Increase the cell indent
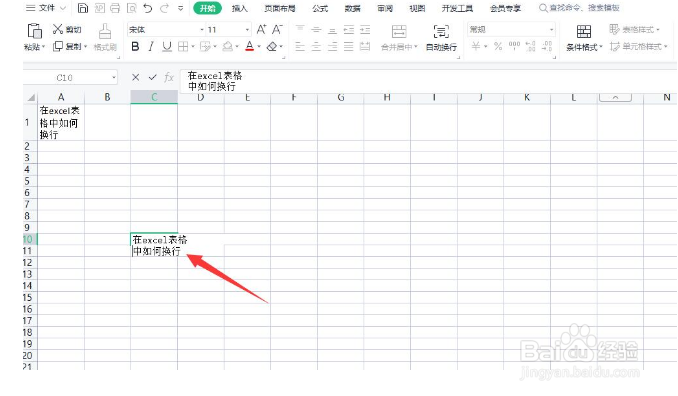The height and width of the screenshot is (396, 678). click(365, 29)
